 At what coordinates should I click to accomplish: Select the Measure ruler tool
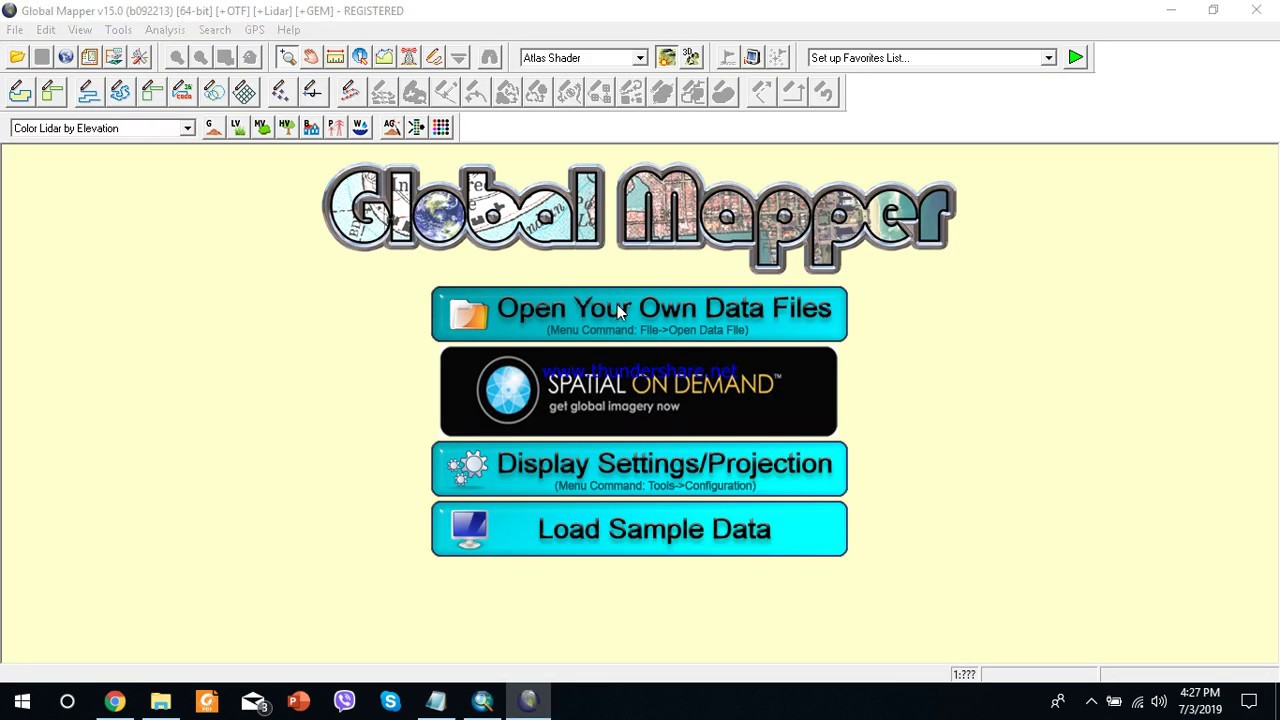click(335, 57)
